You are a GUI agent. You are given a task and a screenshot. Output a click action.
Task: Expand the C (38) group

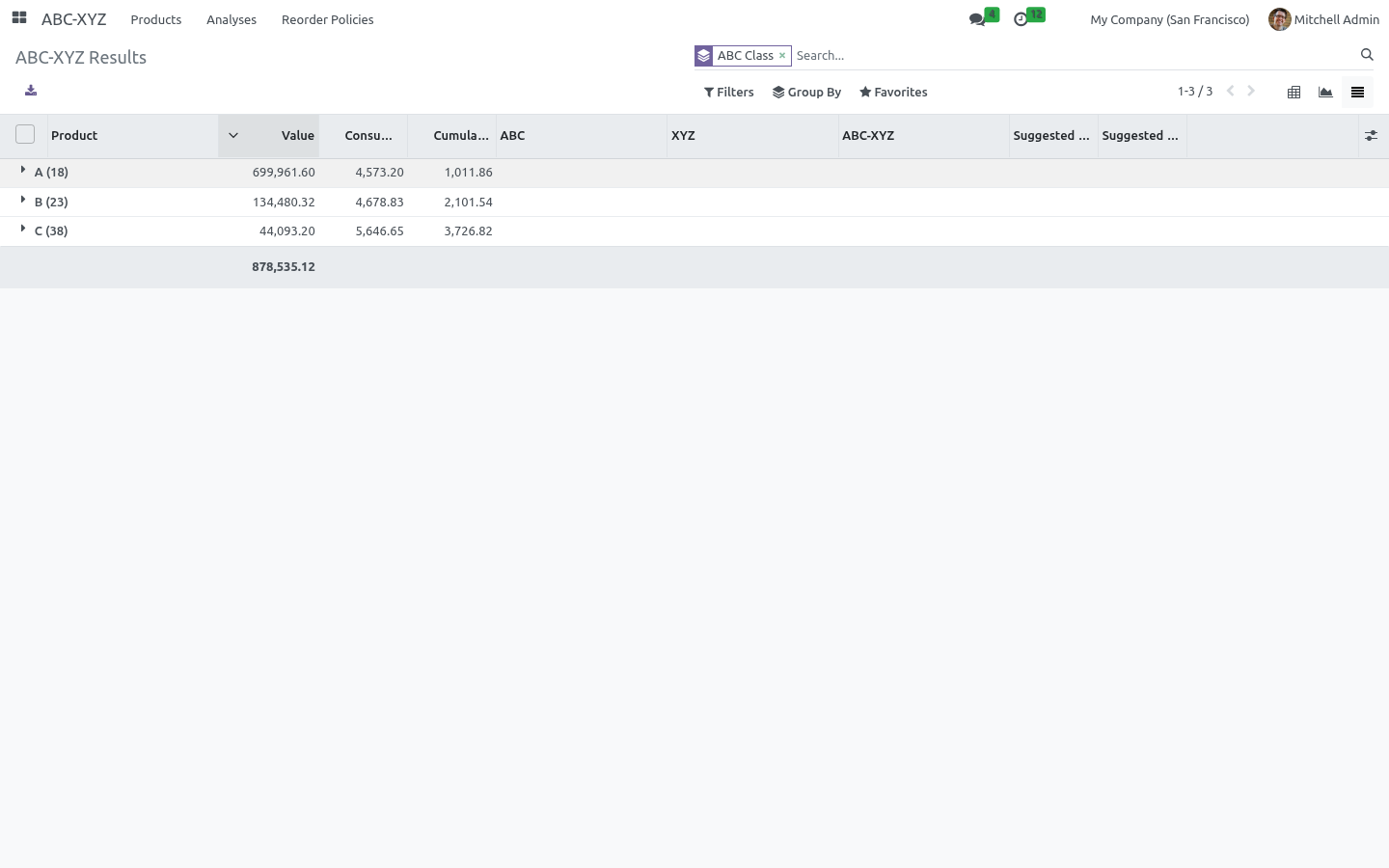point(23,230)
